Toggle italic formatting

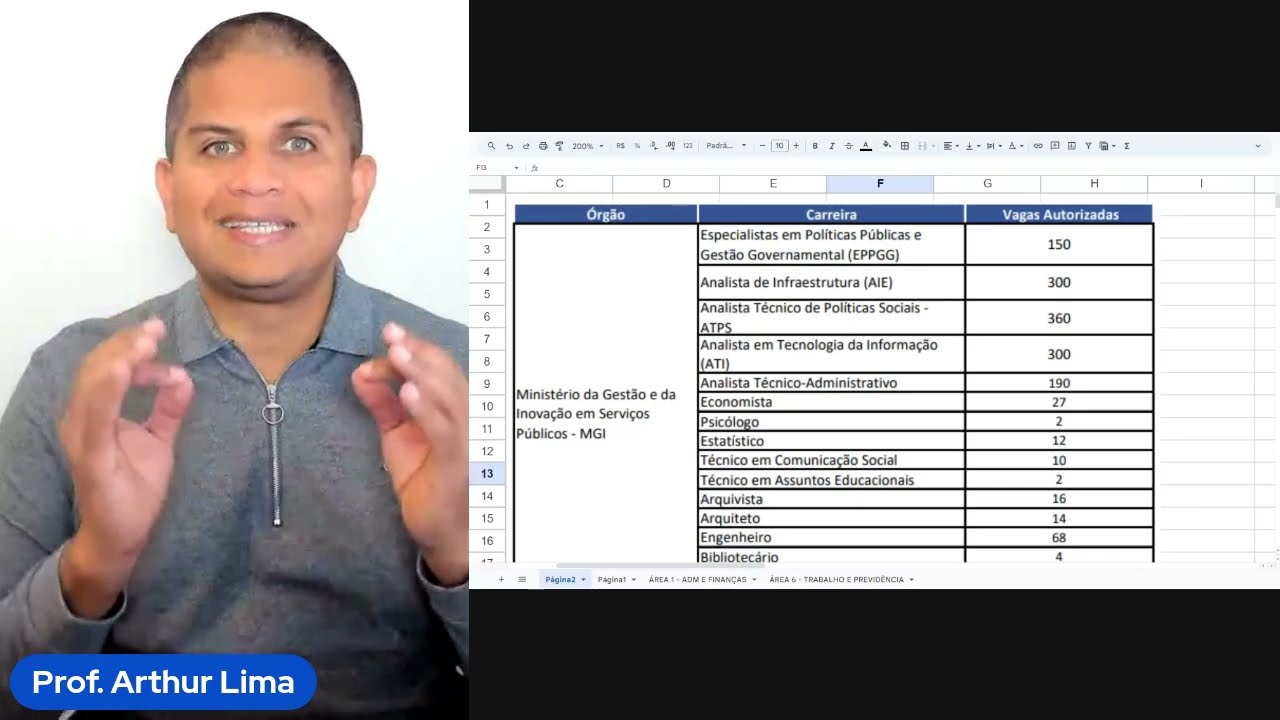click(x=831, y=146)
